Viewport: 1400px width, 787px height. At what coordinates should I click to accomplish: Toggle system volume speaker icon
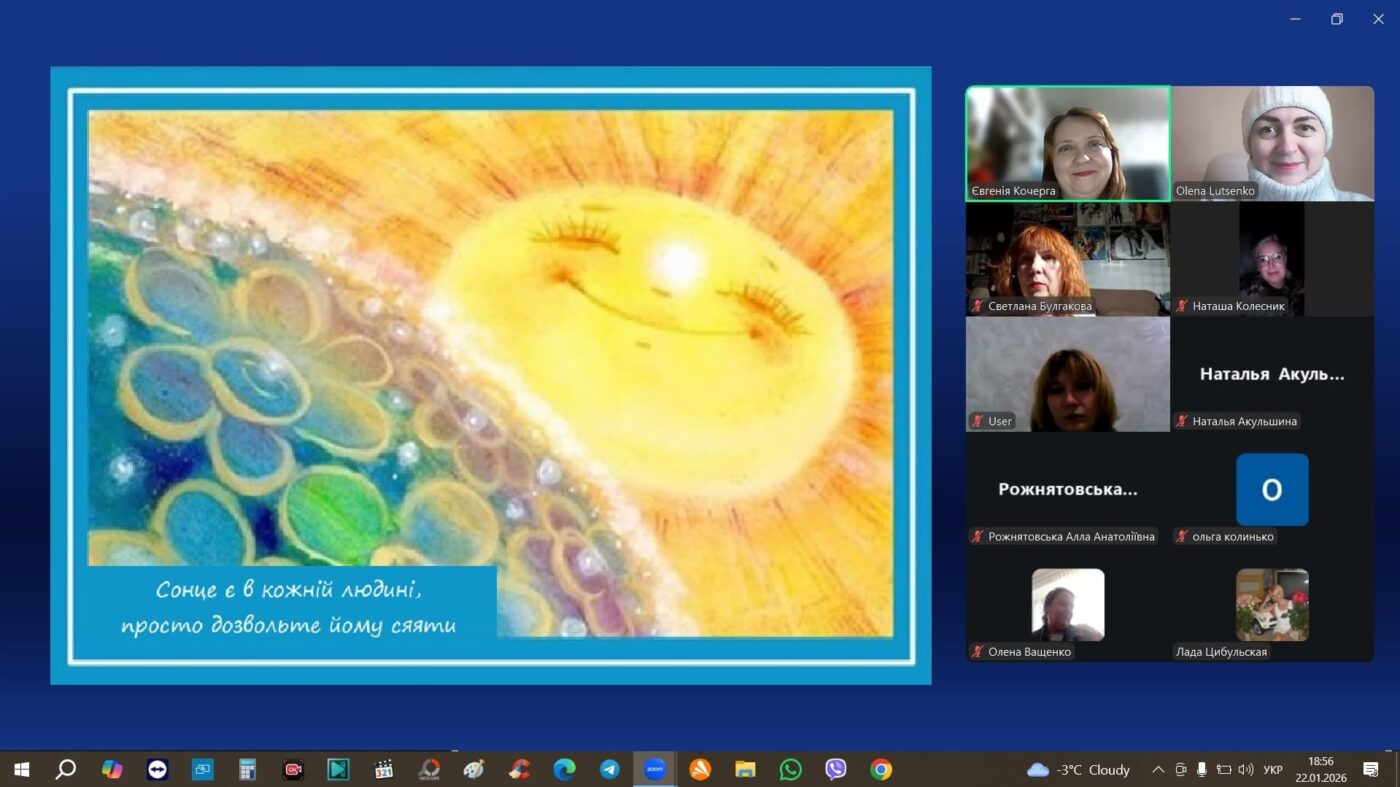(1245, 769)
